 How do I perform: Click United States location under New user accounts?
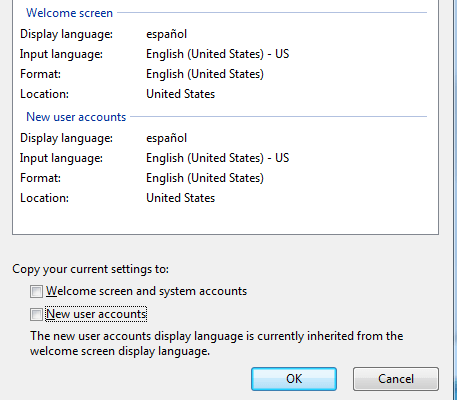pos(180,198)
